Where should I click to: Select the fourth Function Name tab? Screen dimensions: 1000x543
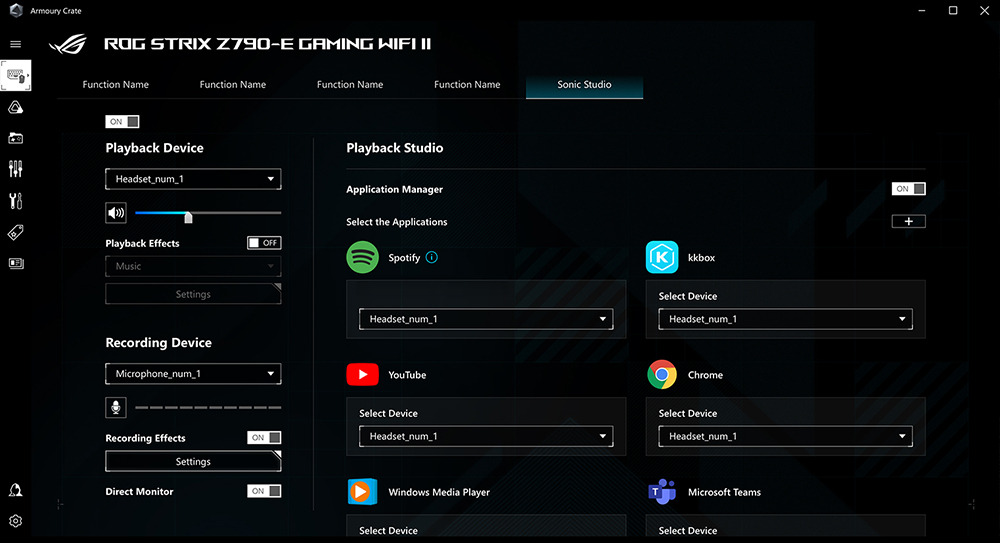[x=467, y=85]
